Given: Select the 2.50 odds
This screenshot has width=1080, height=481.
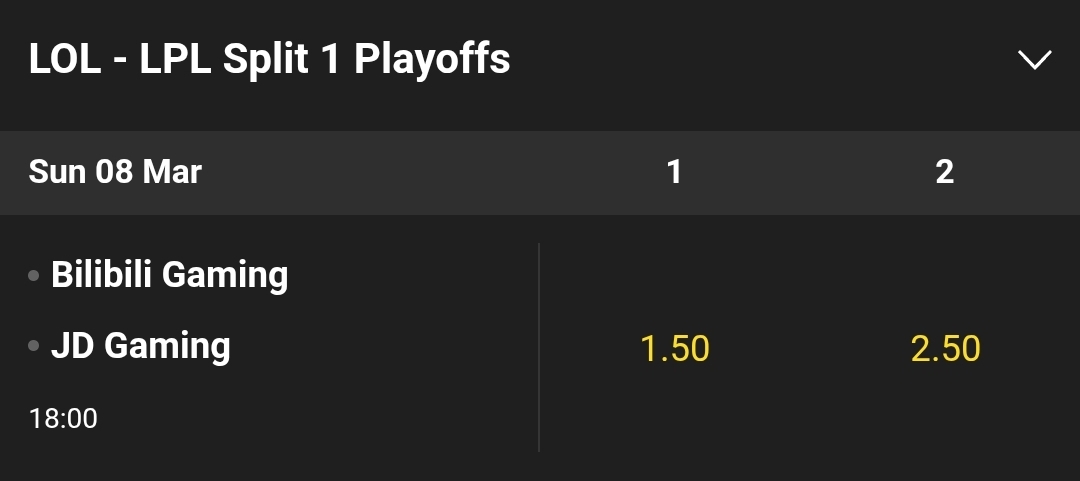Looking at the screenshot, I should [945, 348].
